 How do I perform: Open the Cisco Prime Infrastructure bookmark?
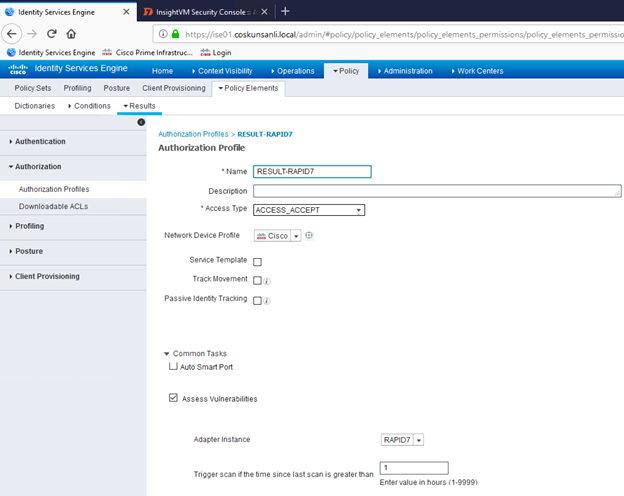click(x=147, y=53)
